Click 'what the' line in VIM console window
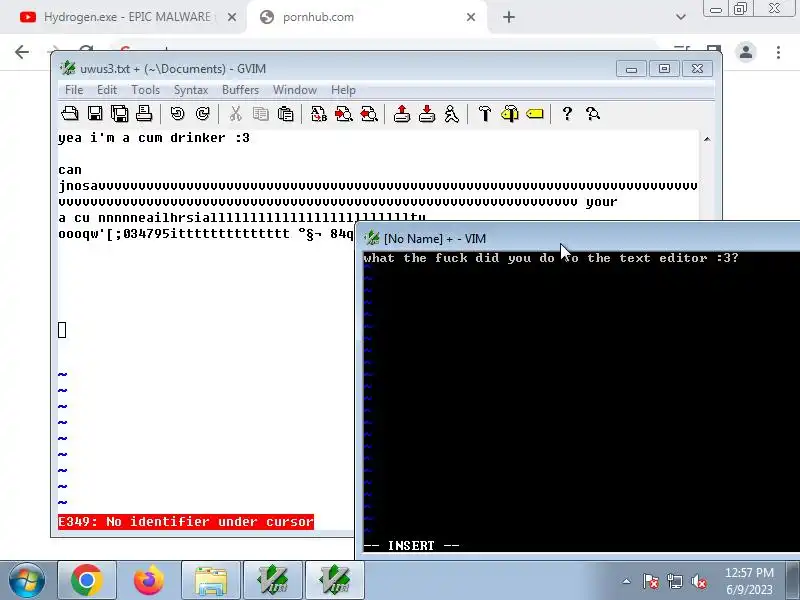Screen dimensions: 800x600 pos(551,258)
